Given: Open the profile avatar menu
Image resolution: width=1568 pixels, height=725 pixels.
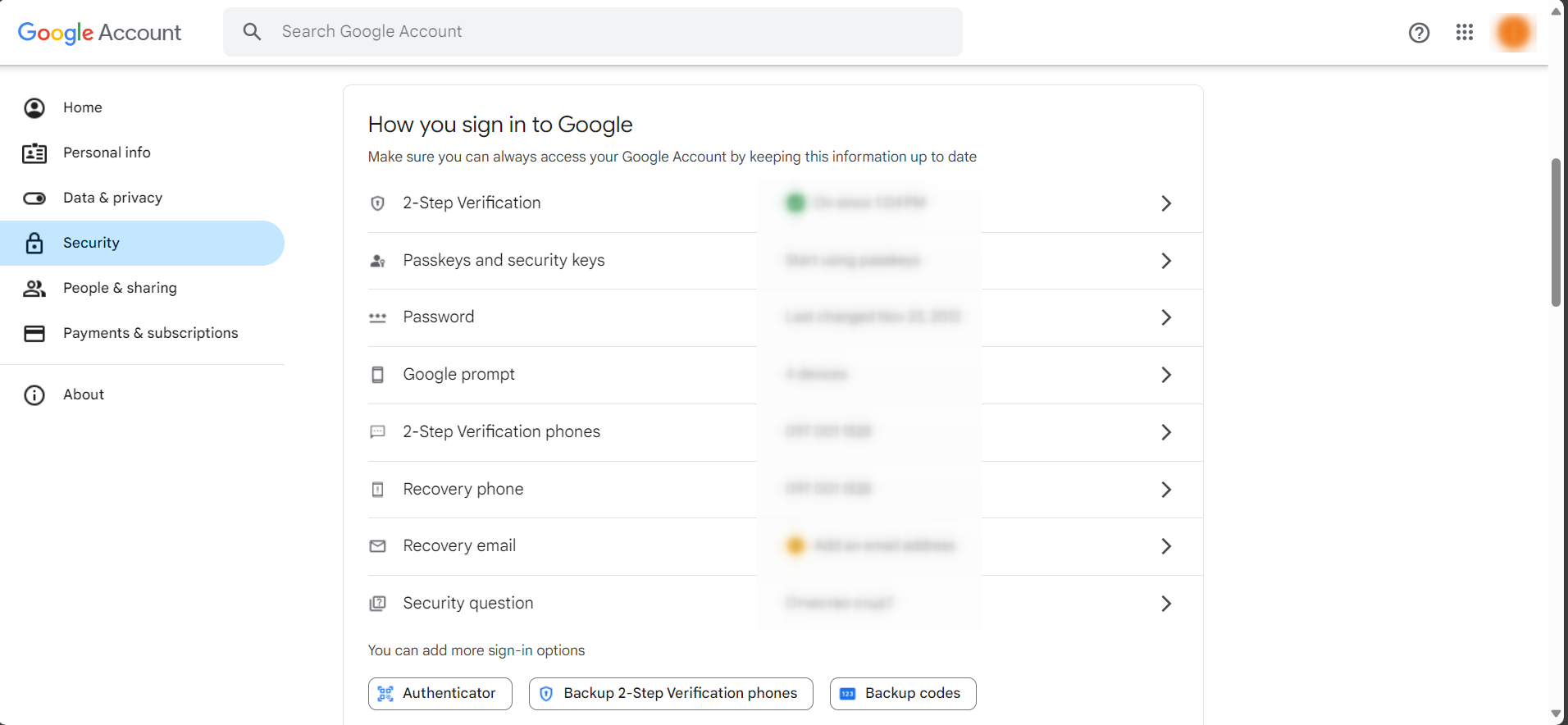Looking at the screenshot, I should point(1513,33).
